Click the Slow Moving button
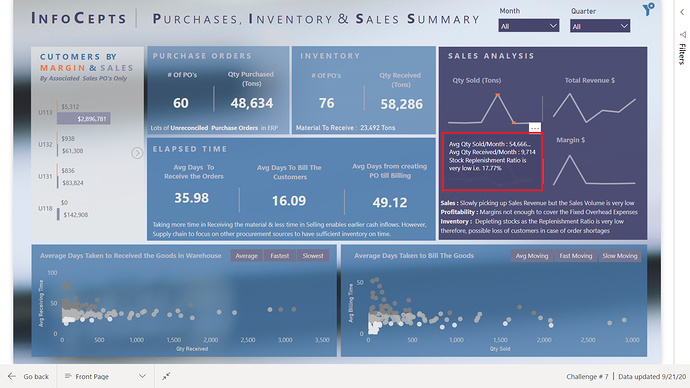The width and height of the screenshot is (690, 388). coord(620,256)
